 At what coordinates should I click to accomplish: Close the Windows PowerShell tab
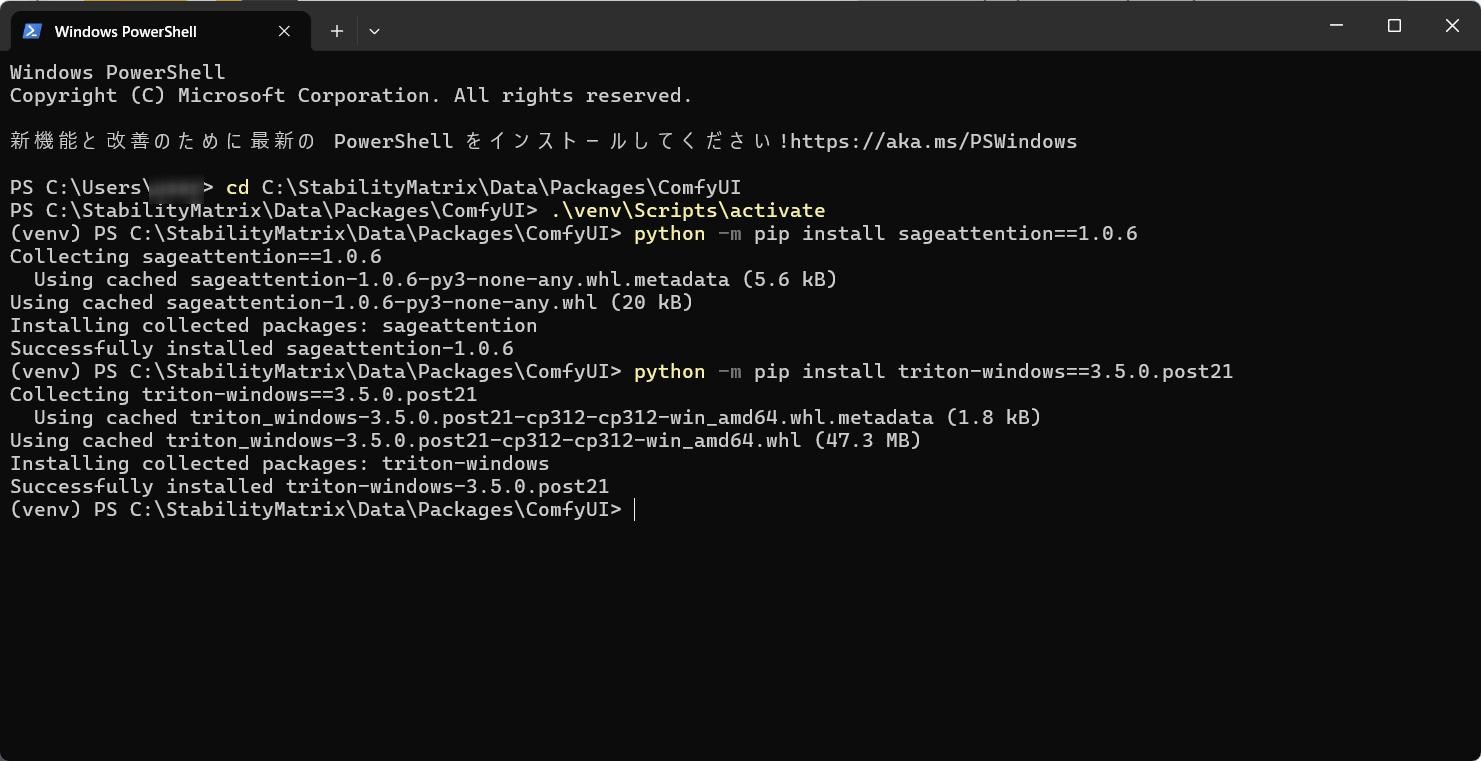click(284, 31)
